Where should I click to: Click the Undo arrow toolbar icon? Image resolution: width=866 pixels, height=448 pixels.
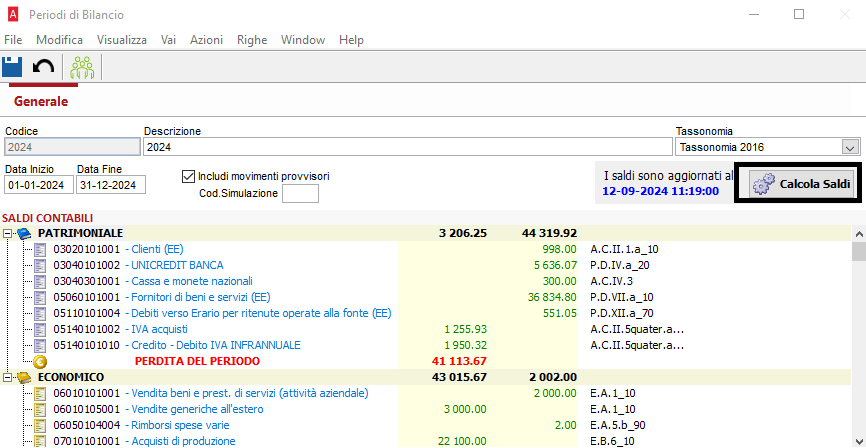click(x=43, y=67)
